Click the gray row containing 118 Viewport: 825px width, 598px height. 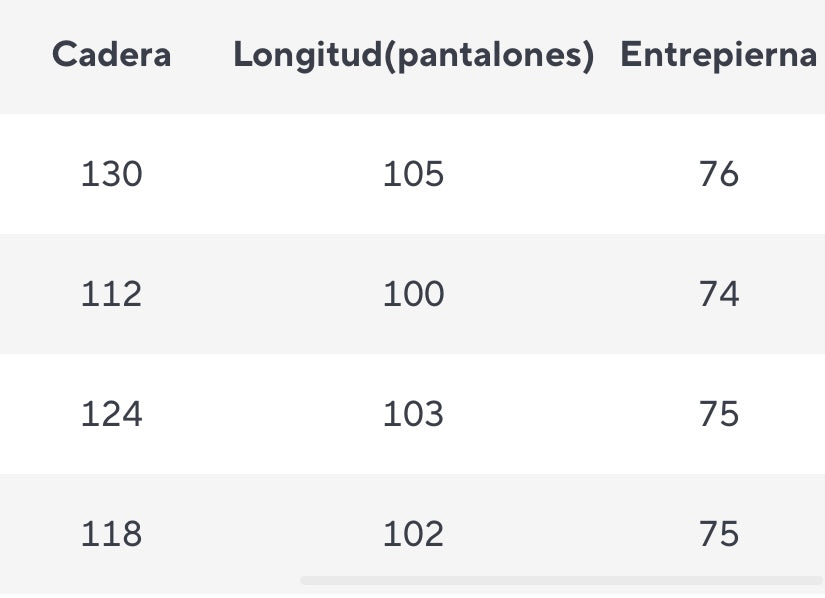point(412,534)
